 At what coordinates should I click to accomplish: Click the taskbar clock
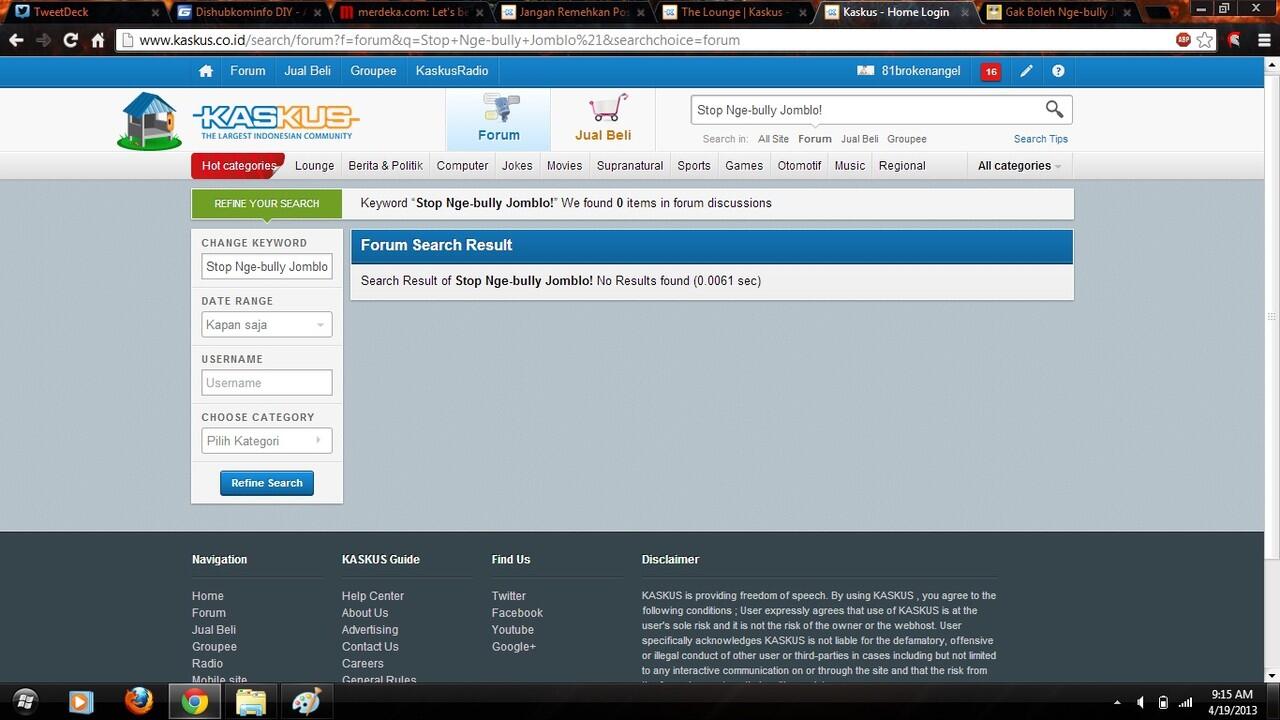(x=1231, y=702)
